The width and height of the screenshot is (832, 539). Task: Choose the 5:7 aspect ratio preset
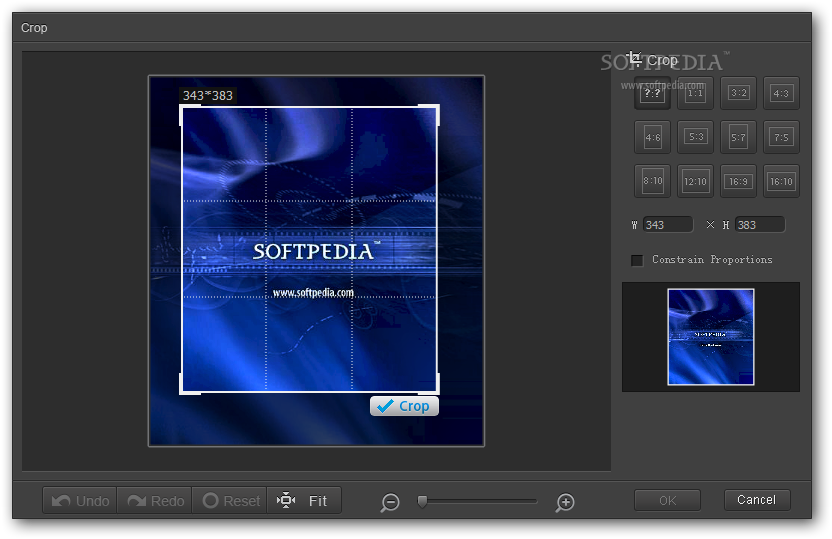click(x=738, y=137)
